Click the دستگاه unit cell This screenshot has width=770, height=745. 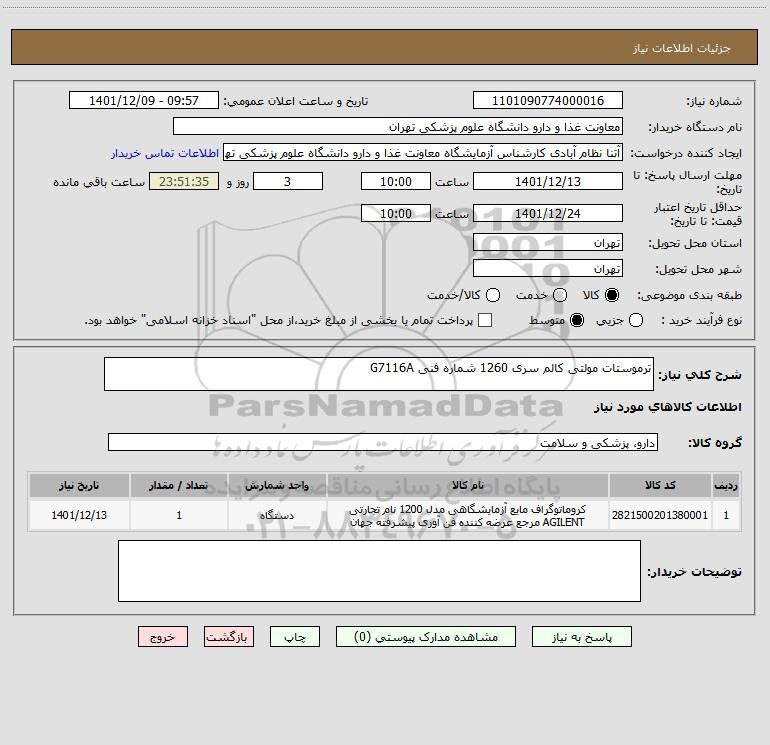(277, 515)
